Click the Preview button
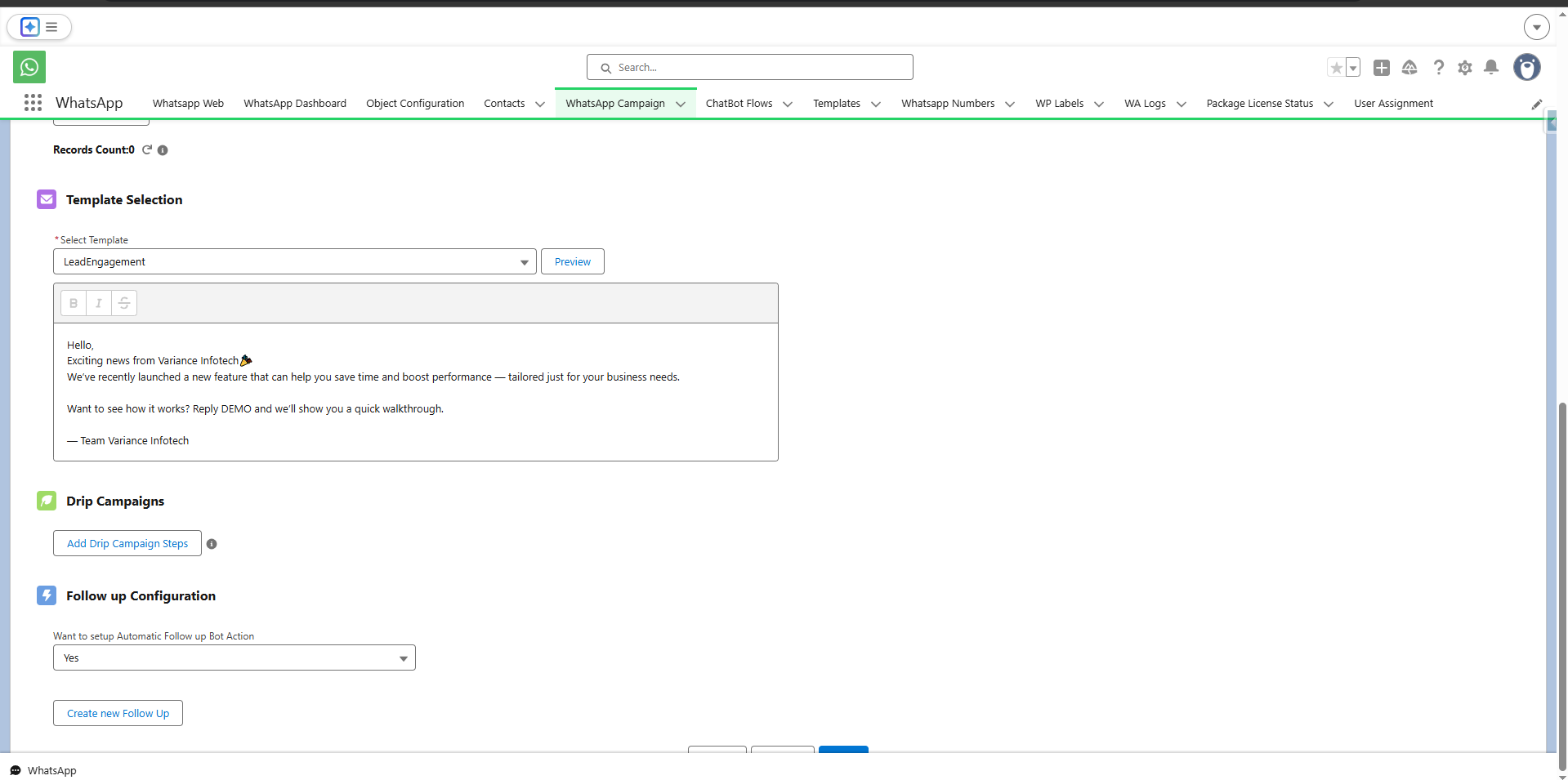The height and width of the screenshot is (780, 1568). pyautogui.click(x=572, y=261)
